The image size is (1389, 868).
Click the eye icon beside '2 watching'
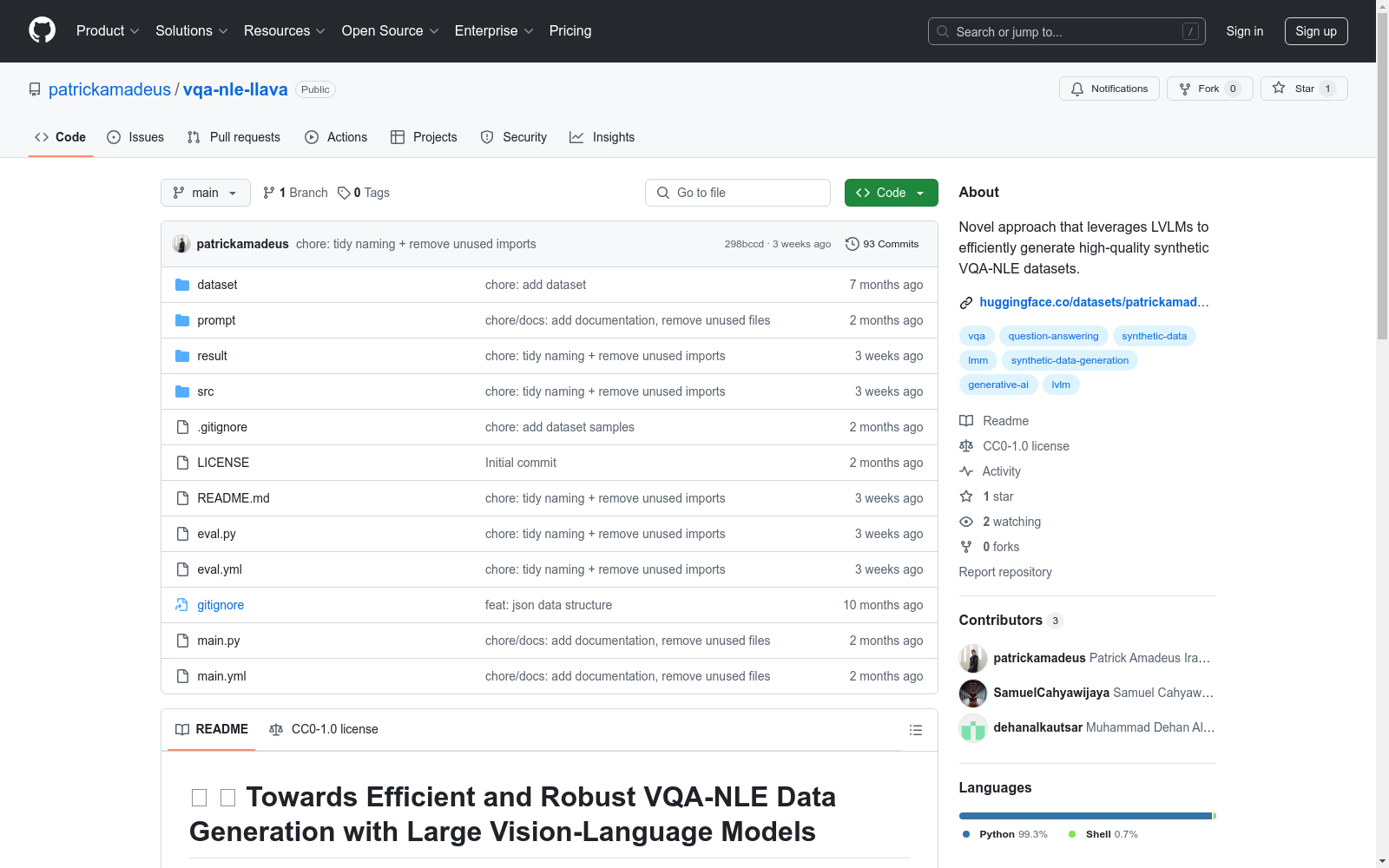pyautogui.click(x=966, y=522)
